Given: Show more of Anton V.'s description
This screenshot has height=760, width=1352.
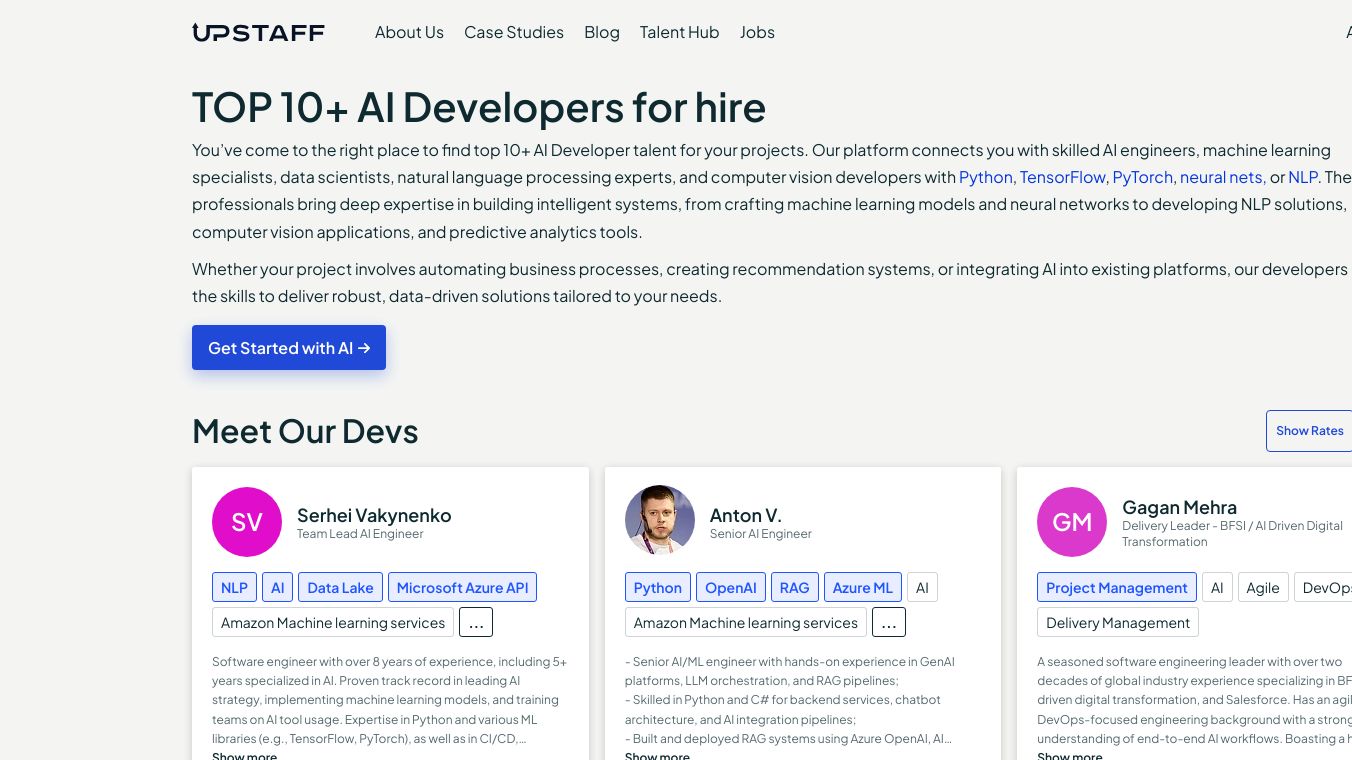Looking at the screenshot, I should pos(657,755).
